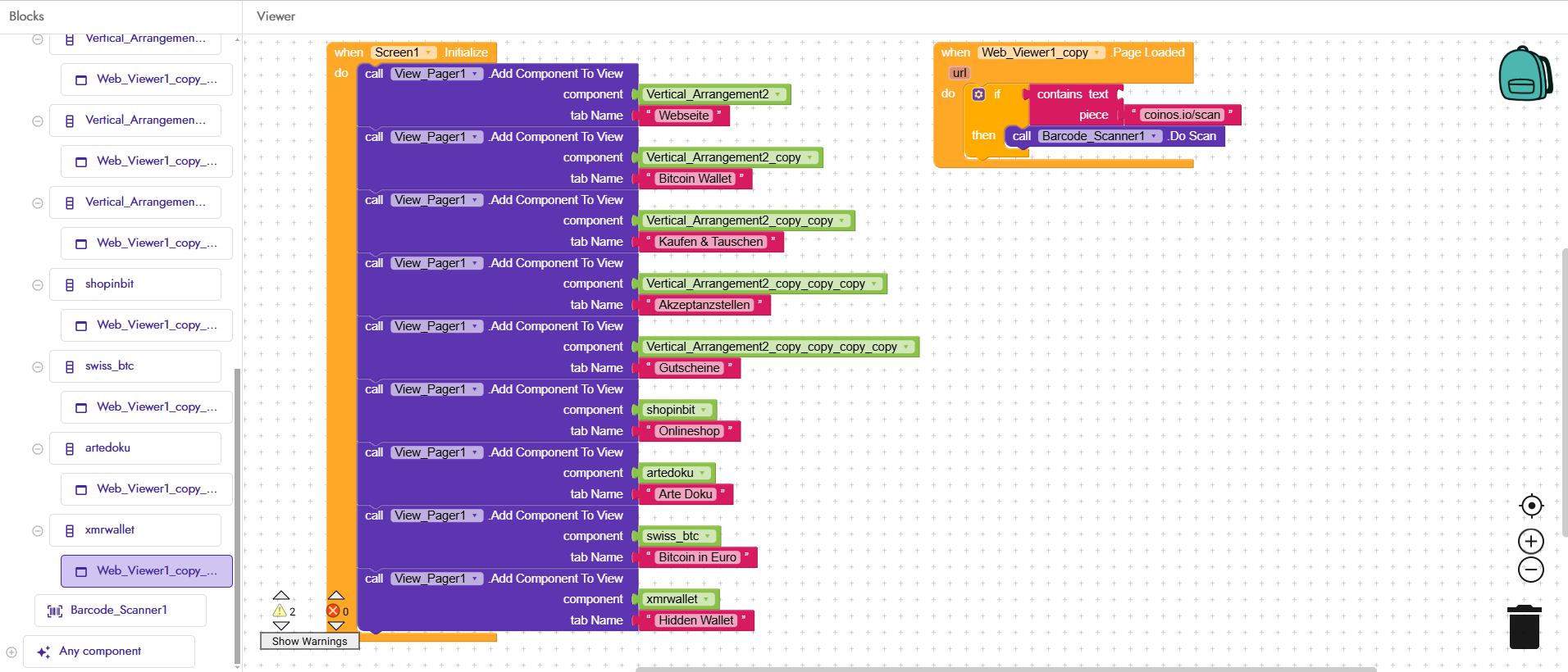Select Barcode_Scanner1 in the Blocks tree
Image resolution: width=1568 pixels, height=672 pixels.
click(119, 610)
